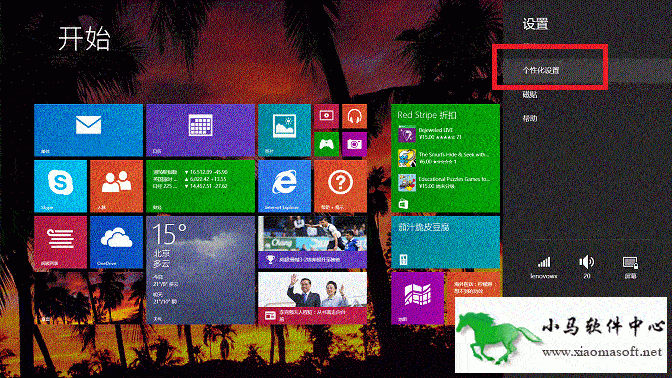
Task: Open the Photos tile
Action: pyautogui.click(x=284, y=130)
